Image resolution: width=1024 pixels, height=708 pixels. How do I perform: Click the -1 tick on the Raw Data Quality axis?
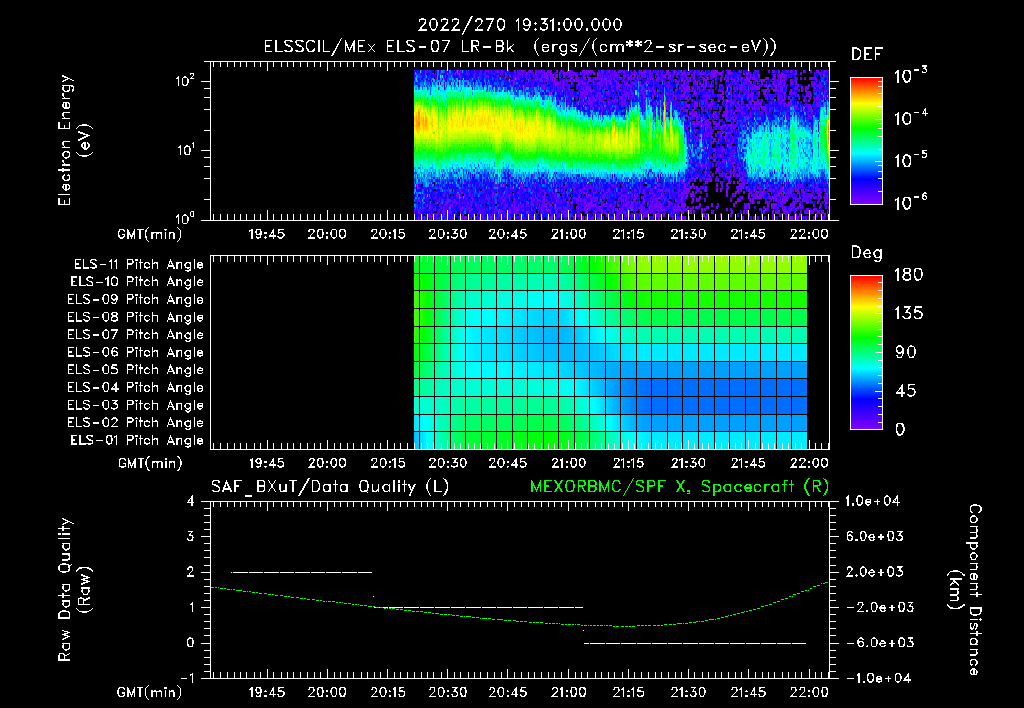188,678
